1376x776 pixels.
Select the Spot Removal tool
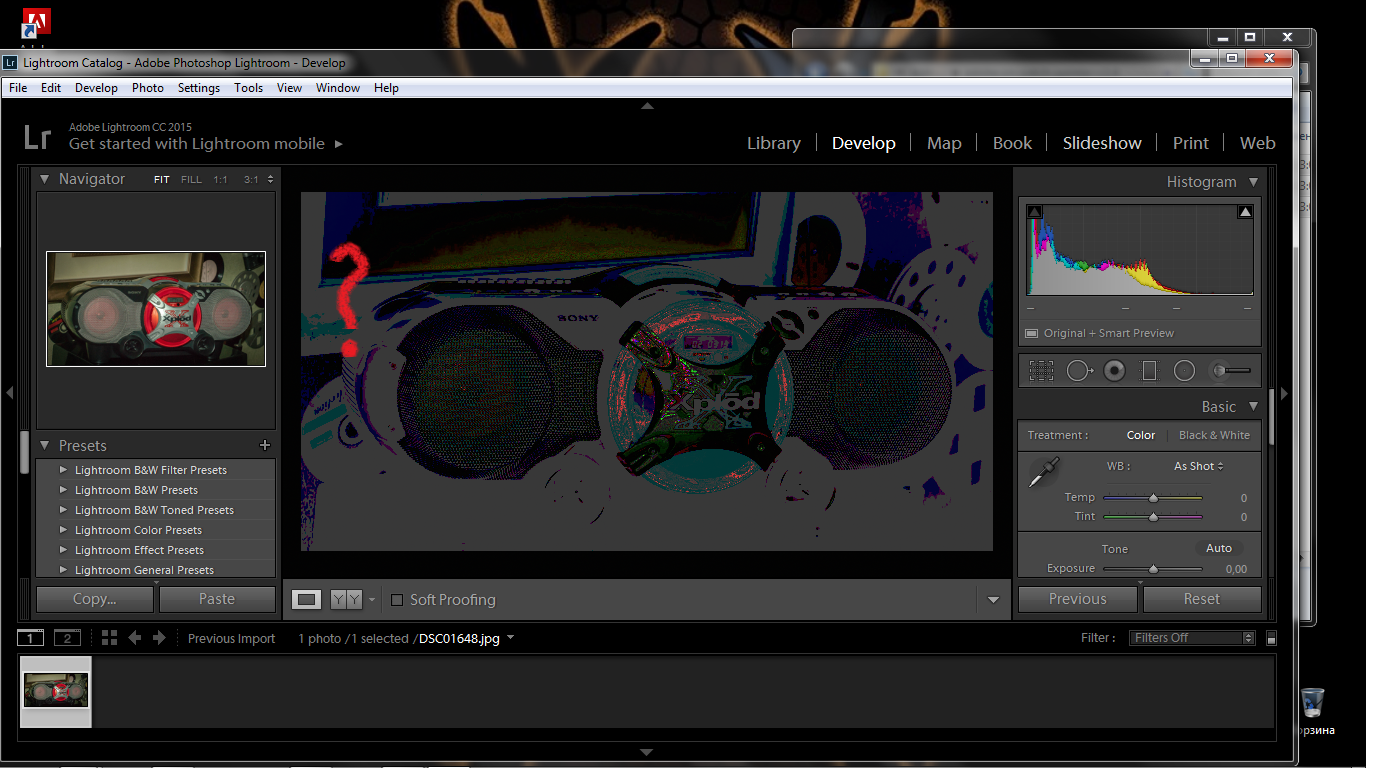click(x=1079, y=371)
